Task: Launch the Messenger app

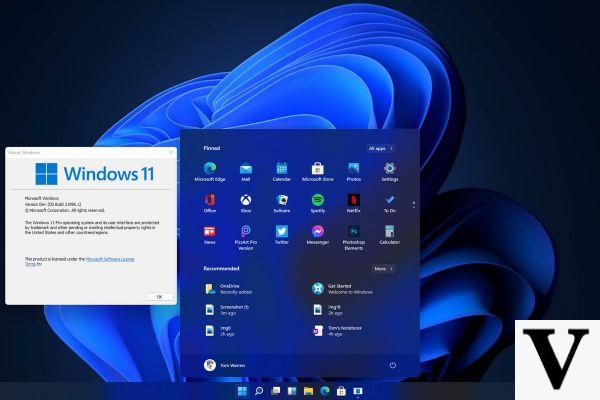Action: pos(318,235)
